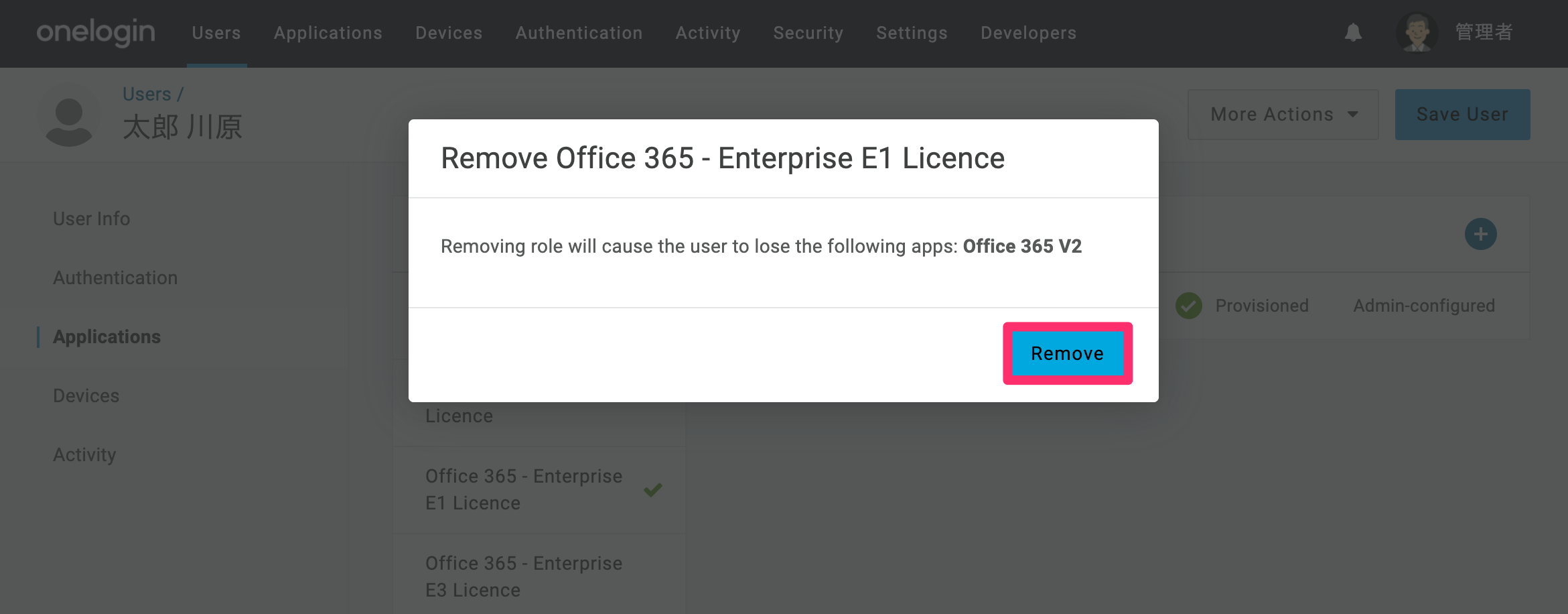Select Authentication in the user sidebar
This screenshot has width=1568, height=614.
pos(115,278)
